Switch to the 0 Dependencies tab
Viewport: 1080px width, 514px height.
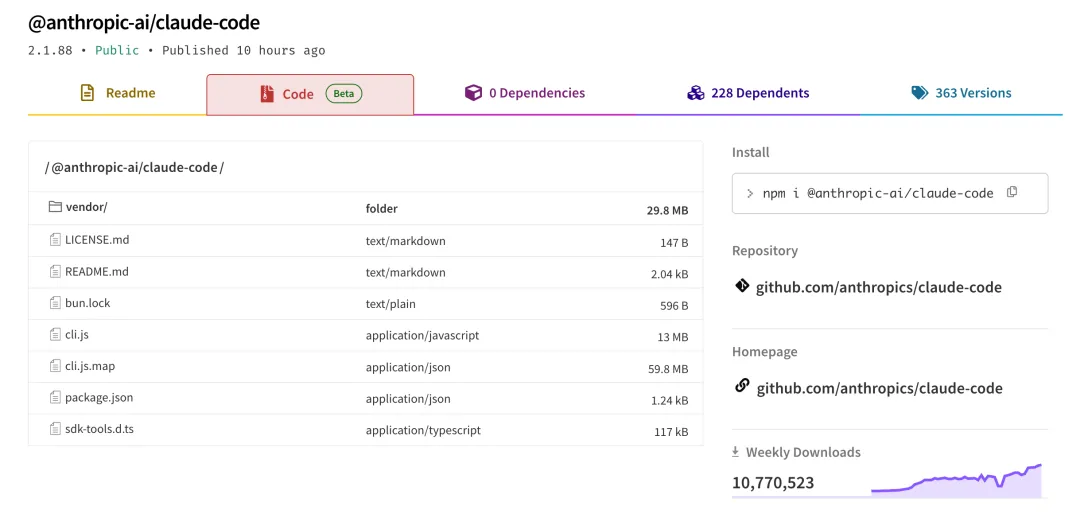(525, 93)
